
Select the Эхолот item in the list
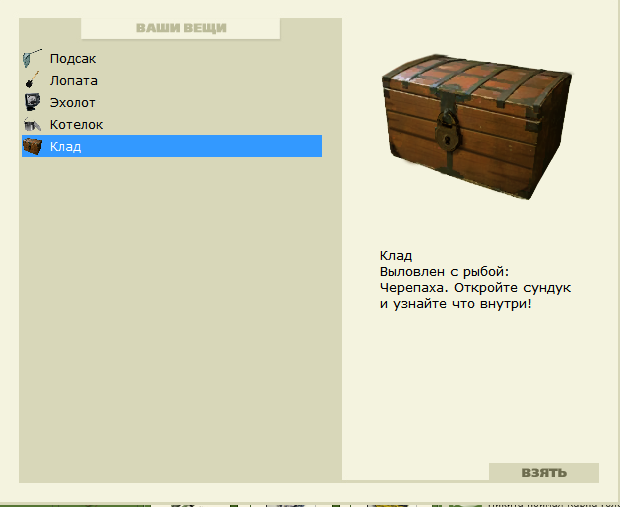click(x=172, y=102)
